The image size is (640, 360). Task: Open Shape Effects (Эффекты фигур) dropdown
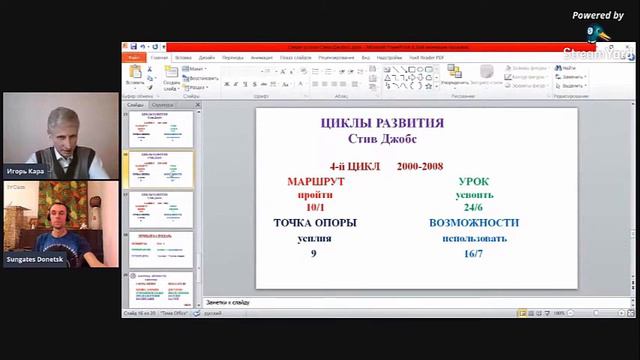[x=526, y=86]
